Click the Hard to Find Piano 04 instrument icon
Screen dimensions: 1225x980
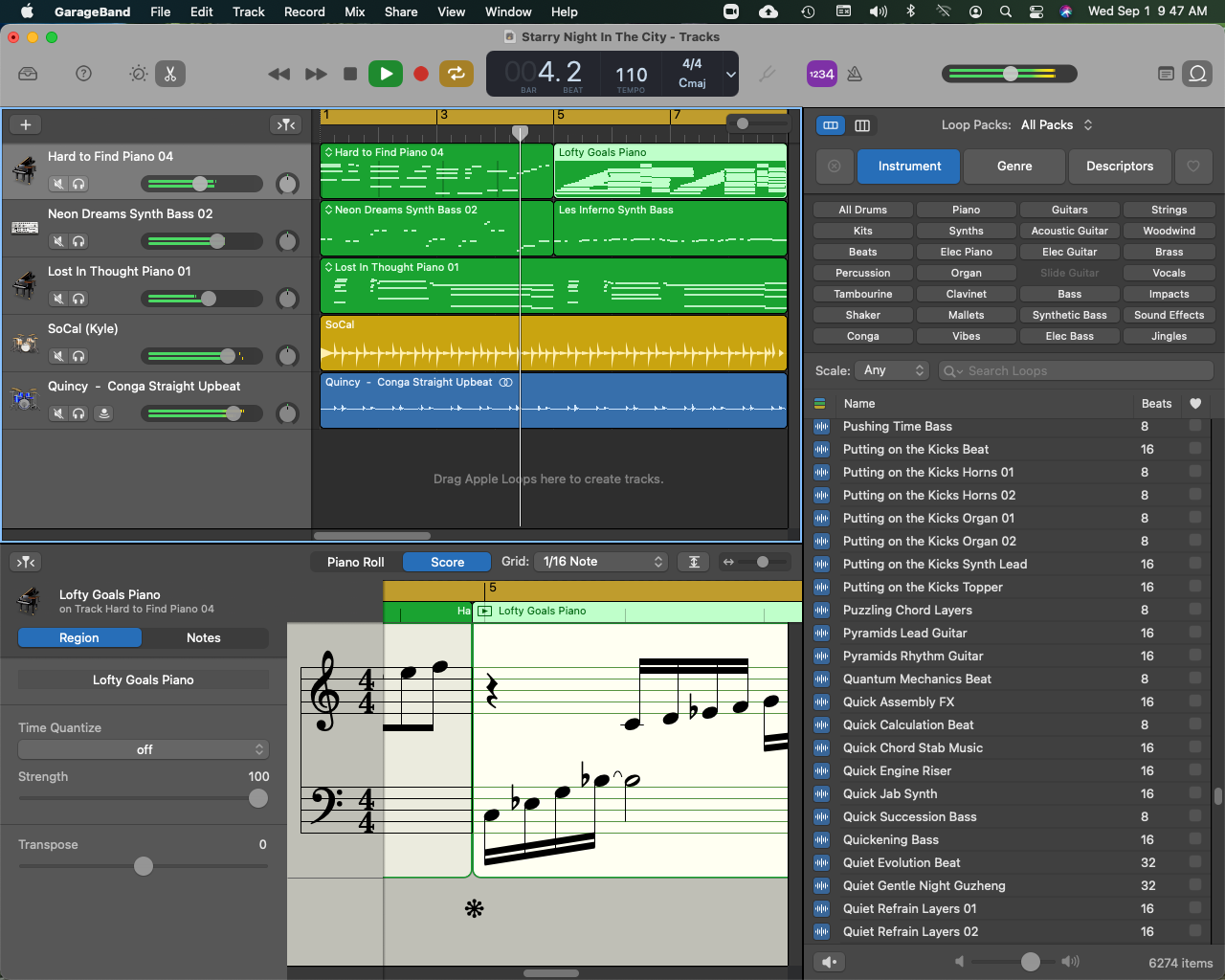(x=24, y=171)
